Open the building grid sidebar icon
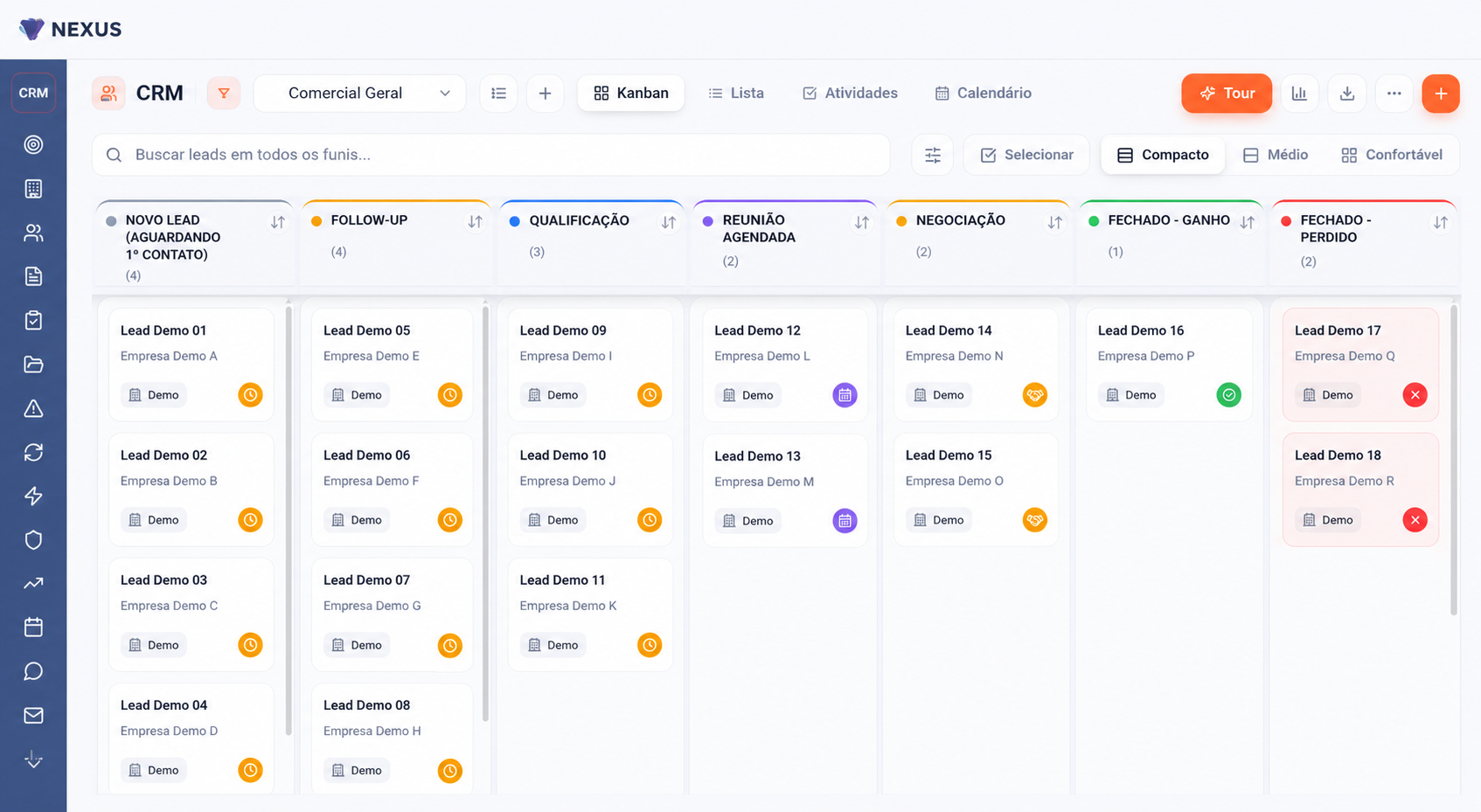 click(33, 188)
